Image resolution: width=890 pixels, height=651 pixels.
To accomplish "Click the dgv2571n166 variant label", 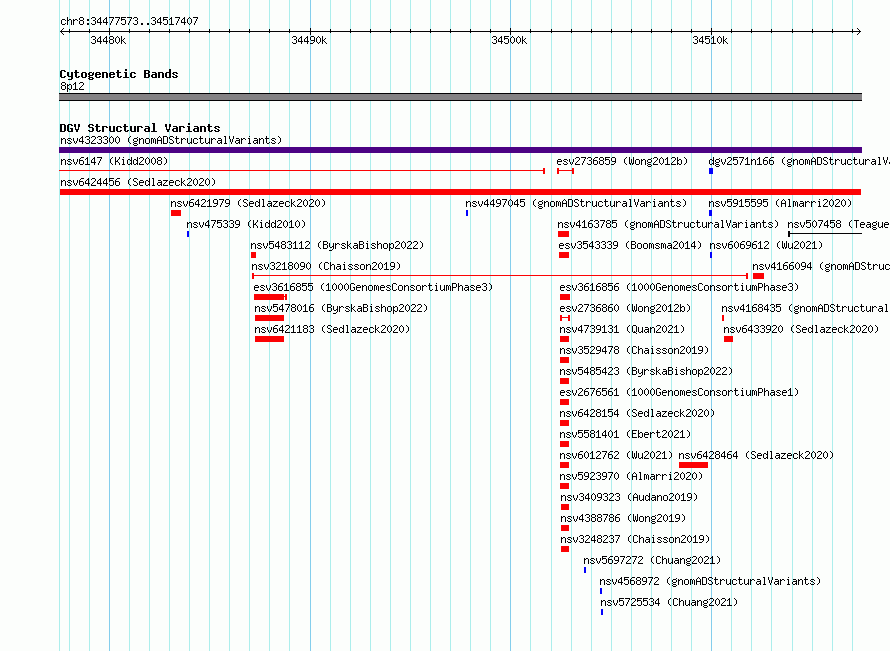I will click(799, 161).
